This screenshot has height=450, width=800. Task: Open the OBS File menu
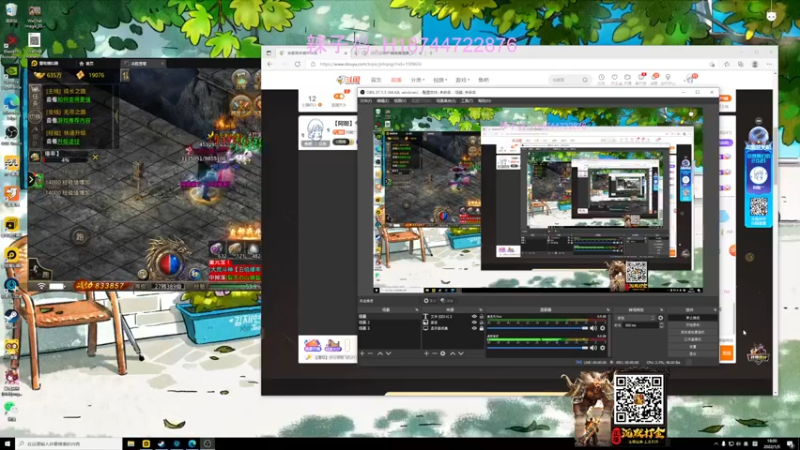tap(366, 101)
